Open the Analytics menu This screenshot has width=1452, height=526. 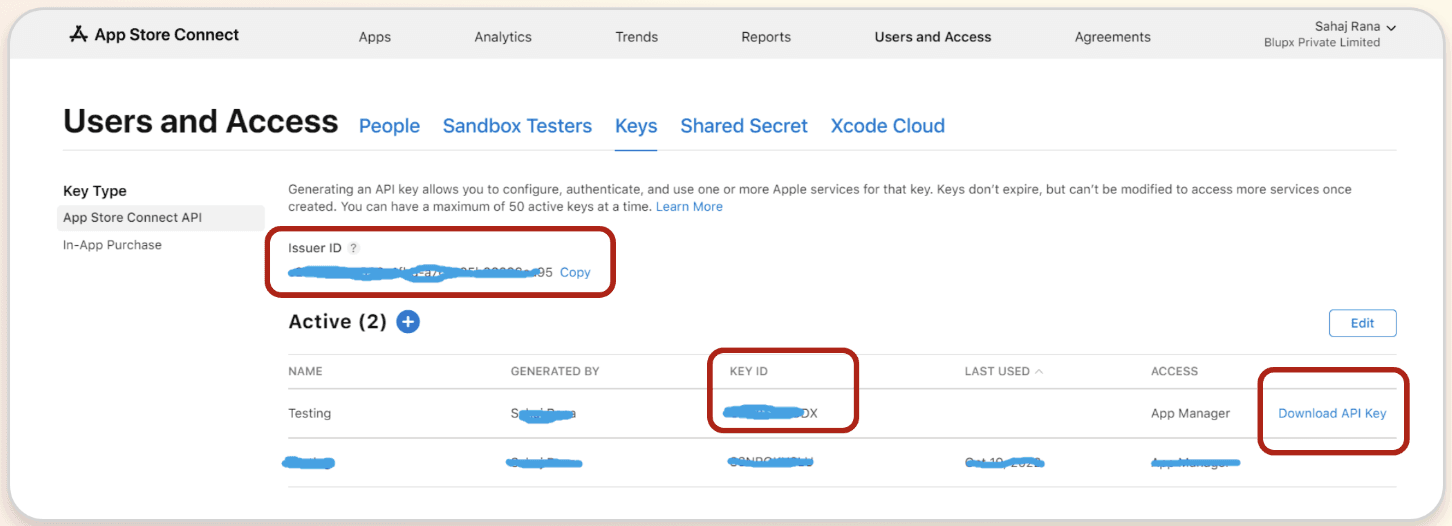[503, 37]
